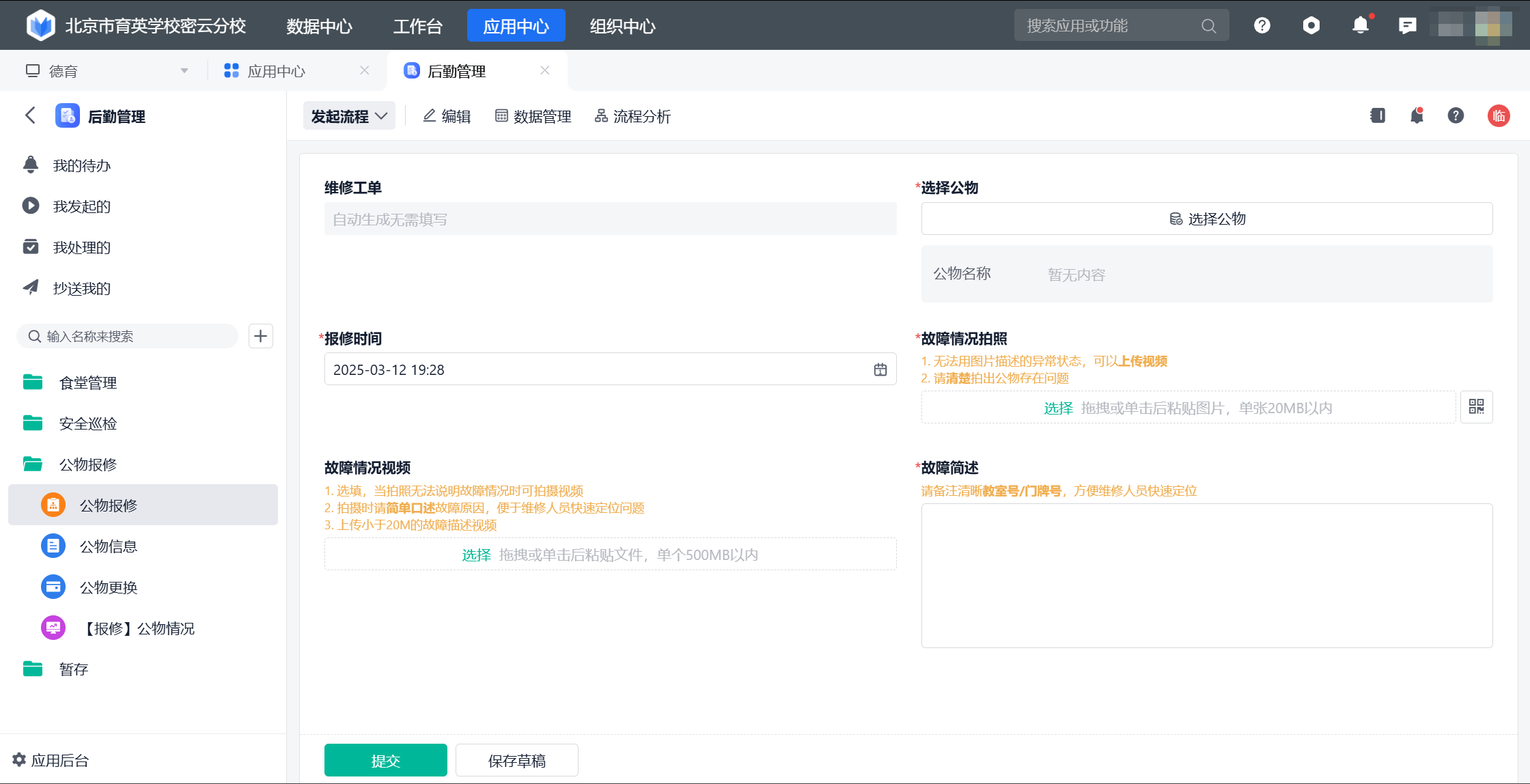This screenshot has height=784, width=1530.
Task: Open 数据管理 in the toolbar
Action: coord(533,116)
